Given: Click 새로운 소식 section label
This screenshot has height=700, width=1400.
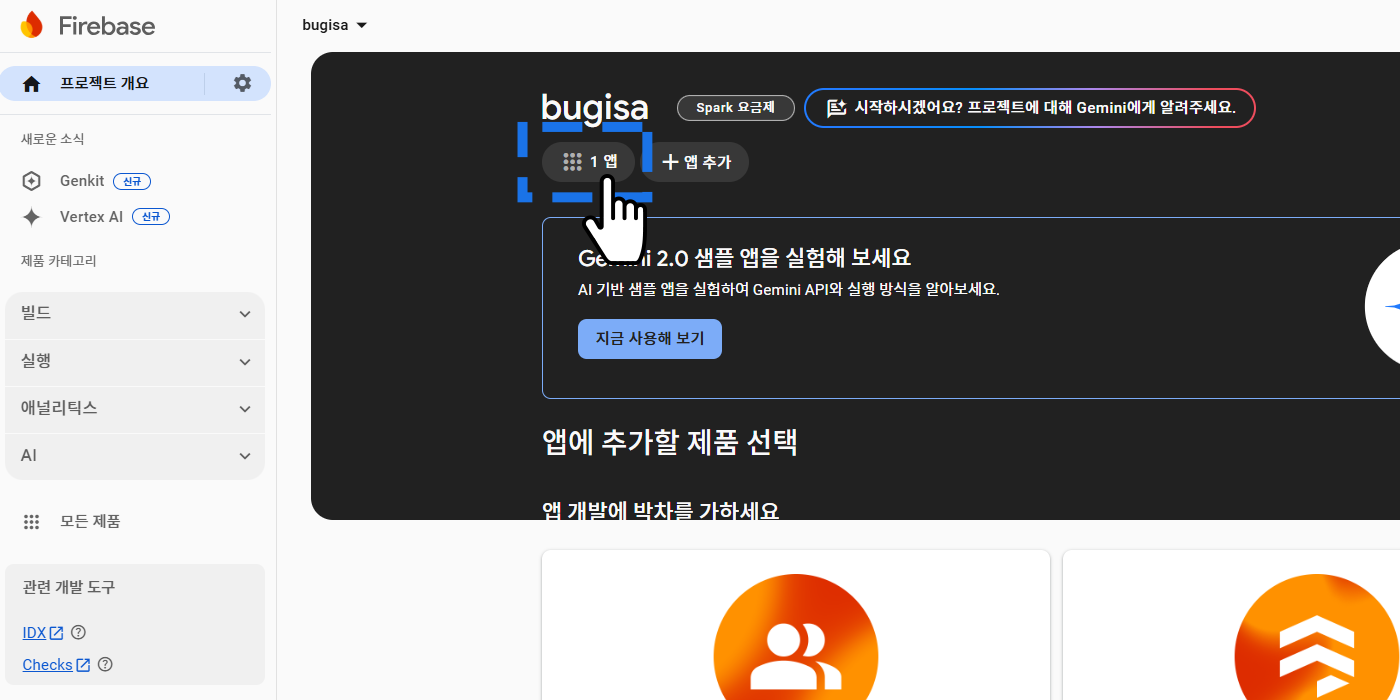Looking at the screenshot, I should (x=53, y=139).
